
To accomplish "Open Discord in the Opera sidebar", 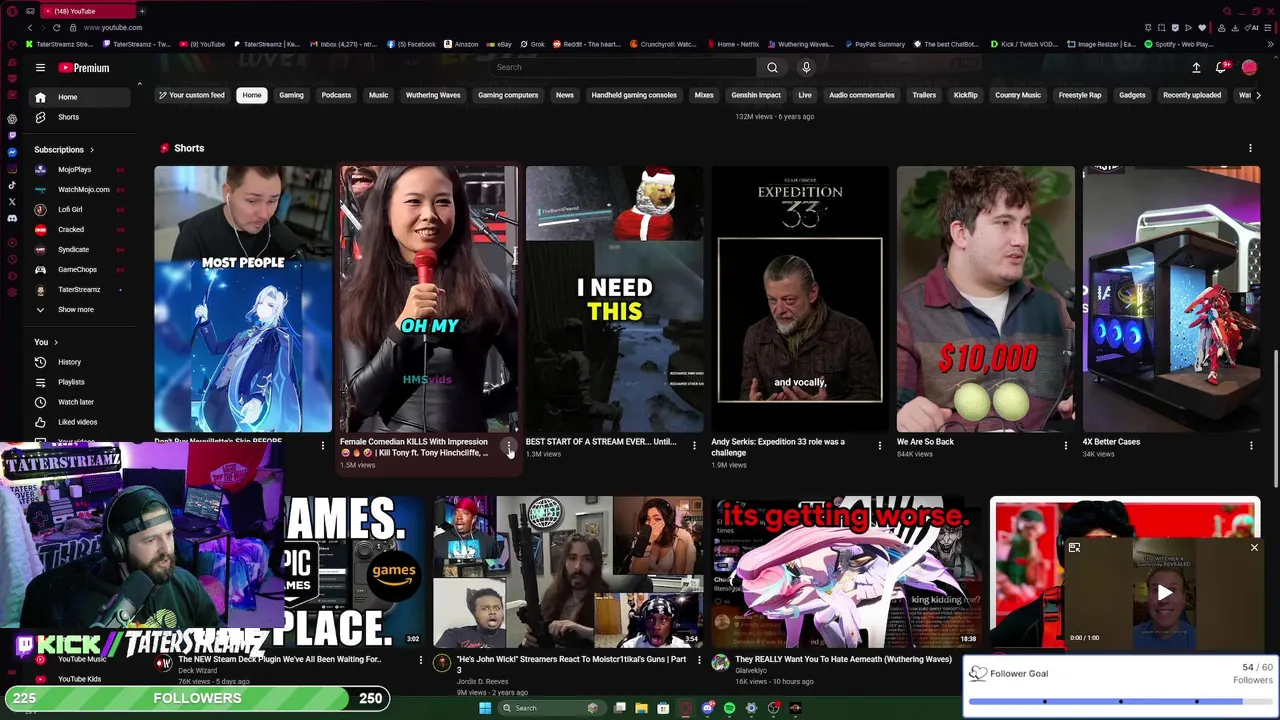I will pyautogui.click(x=12, y=218).
